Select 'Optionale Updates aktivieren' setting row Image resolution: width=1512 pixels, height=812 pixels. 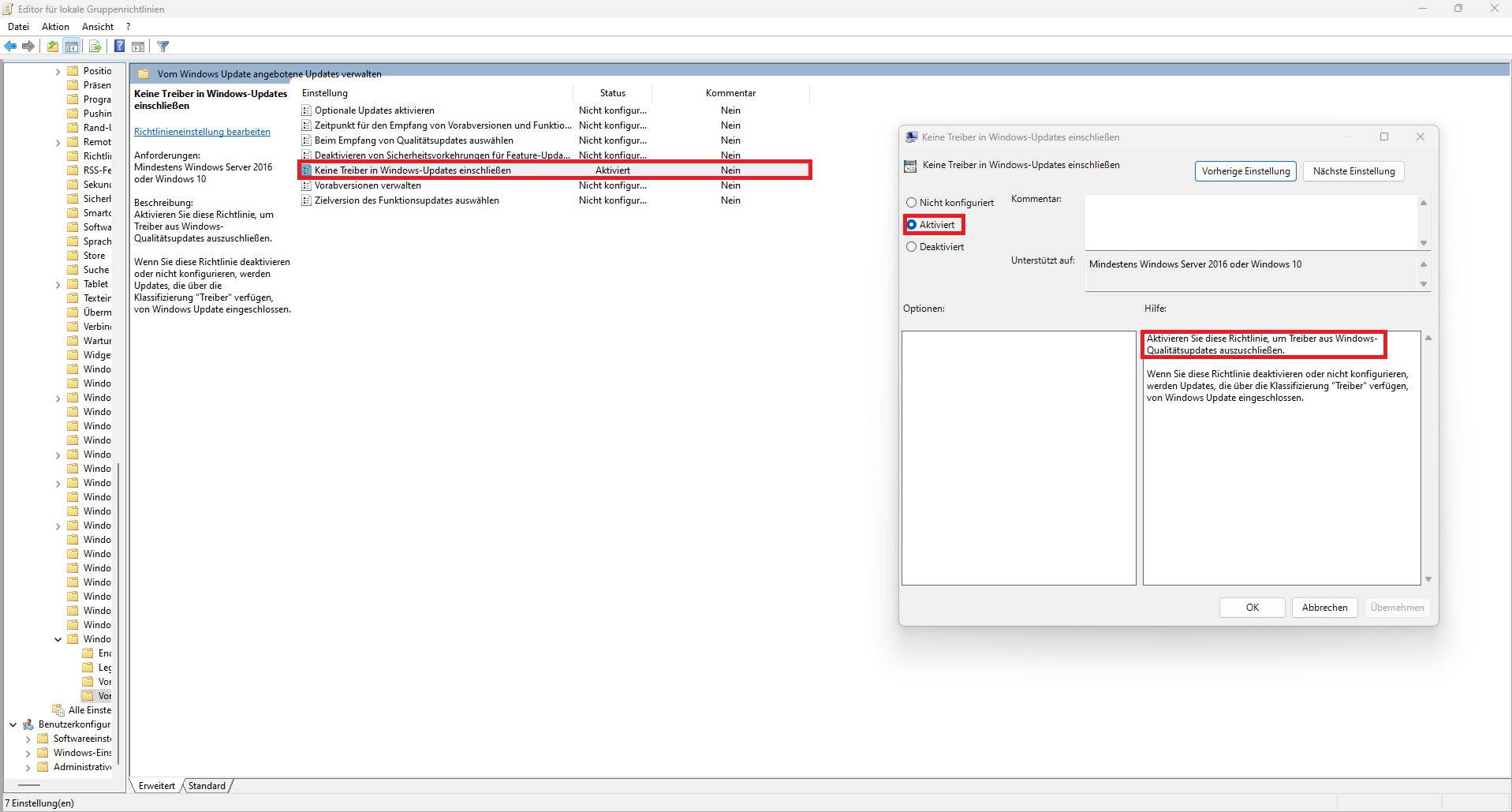click(554, 110)
